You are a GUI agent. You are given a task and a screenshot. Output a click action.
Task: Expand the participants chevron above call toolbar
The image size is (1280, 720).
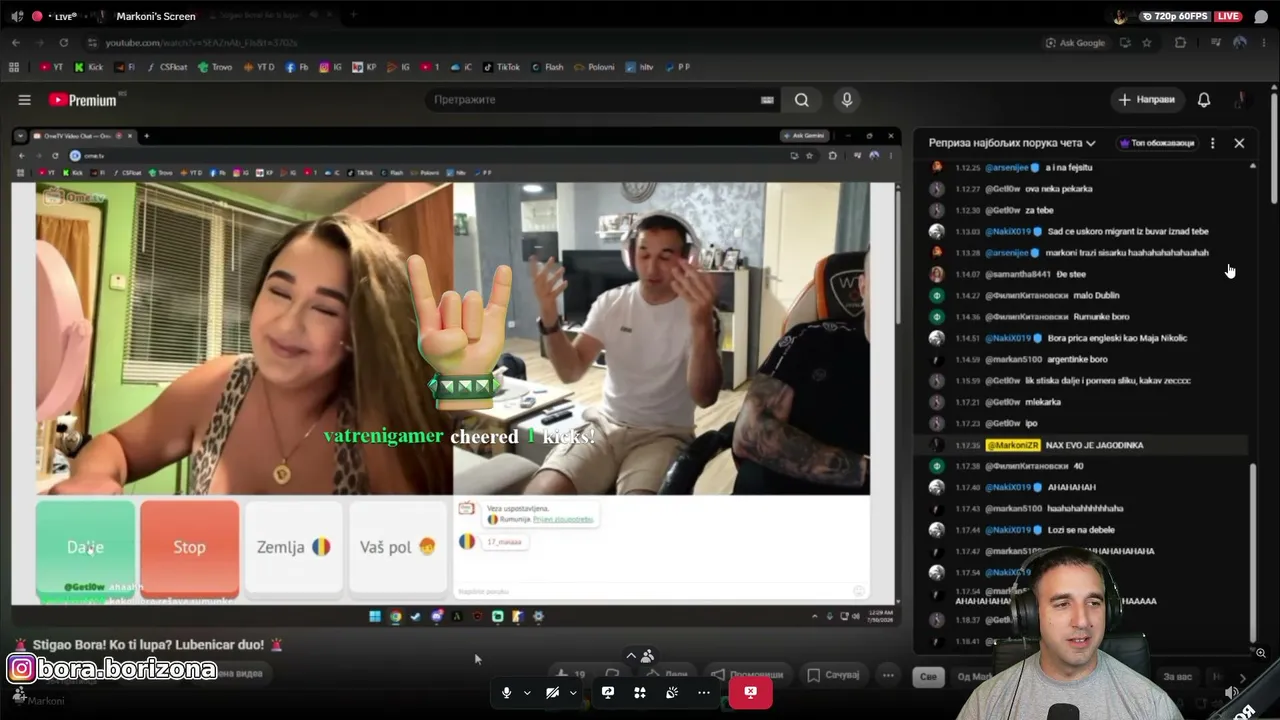point(630,656)
